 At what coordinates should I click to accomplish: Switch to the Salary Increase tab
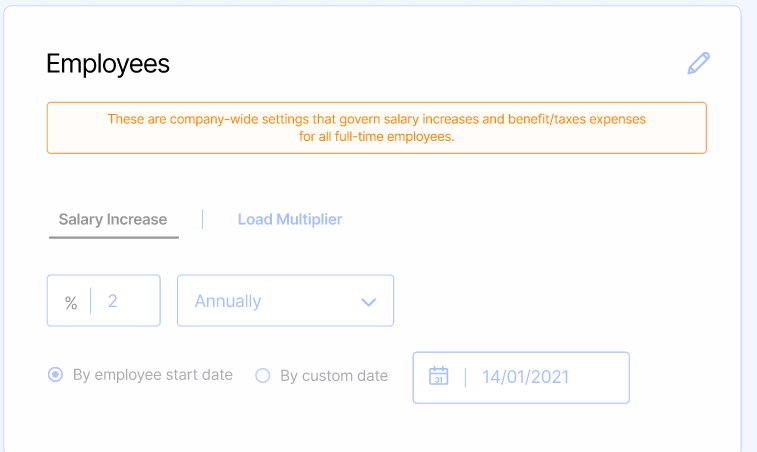pyautogui.click(x=113, y=219)
